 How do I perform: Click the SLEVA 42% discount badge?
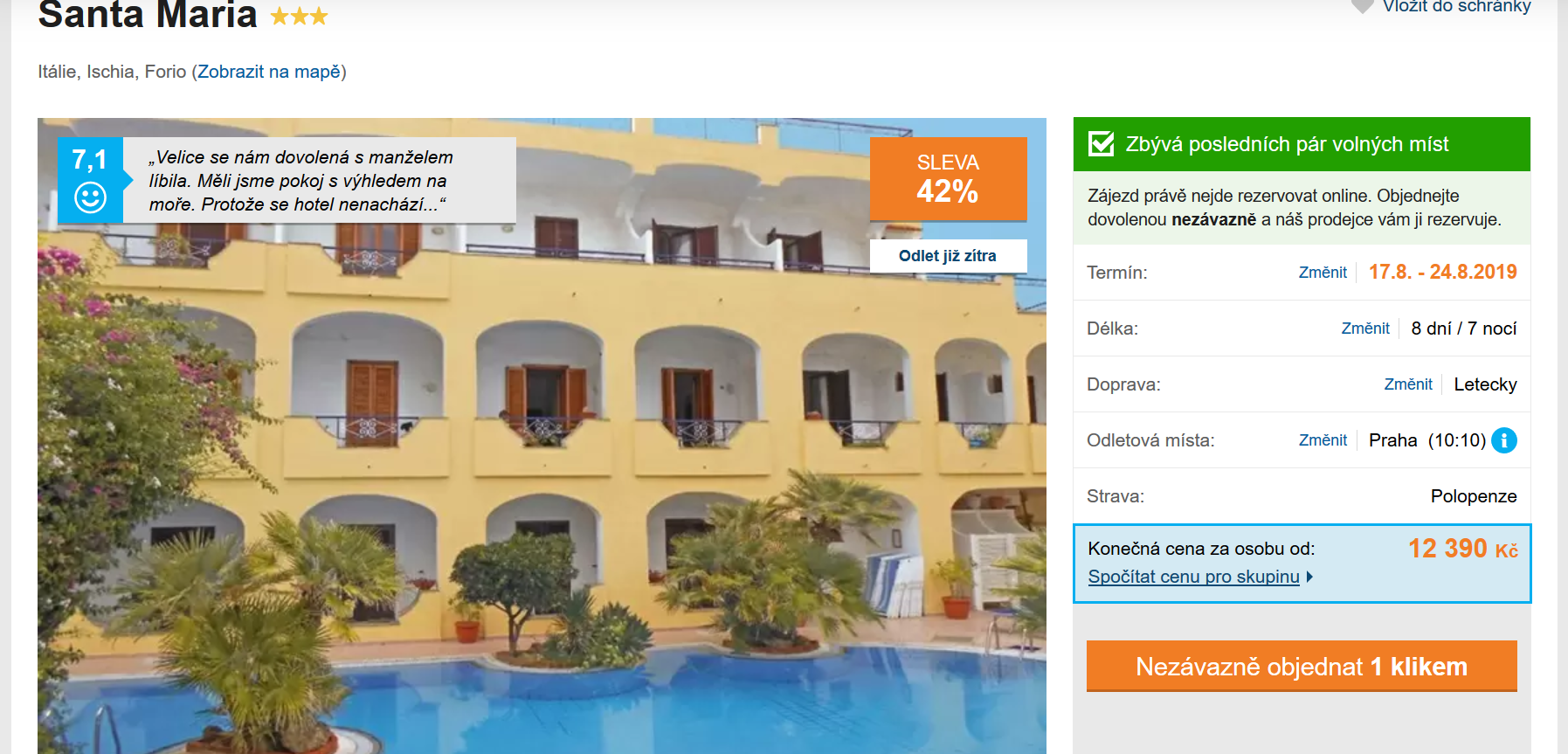coord(948,178)
